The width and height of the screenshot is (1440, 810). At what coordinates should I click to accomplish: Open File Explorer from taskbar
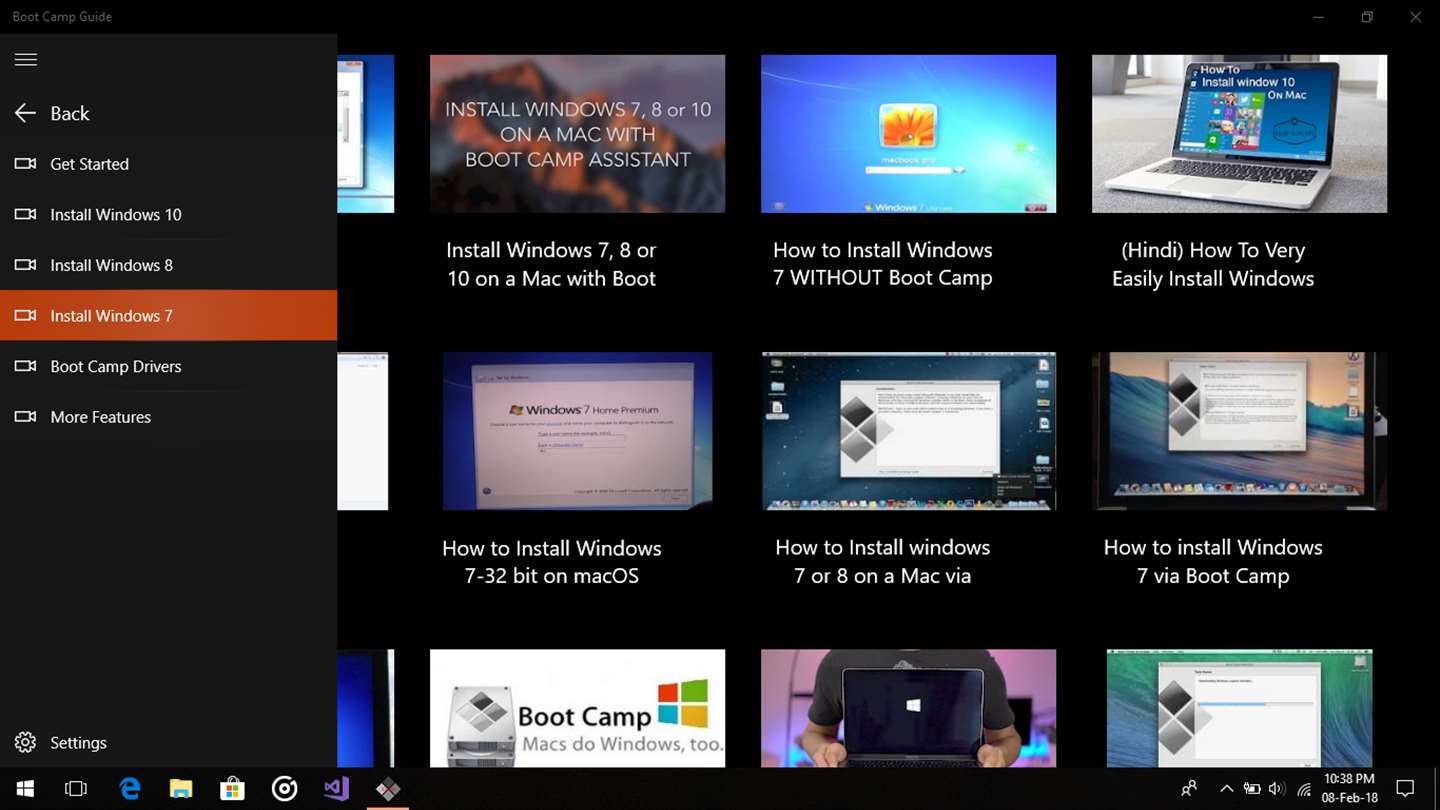pos(181,789)
